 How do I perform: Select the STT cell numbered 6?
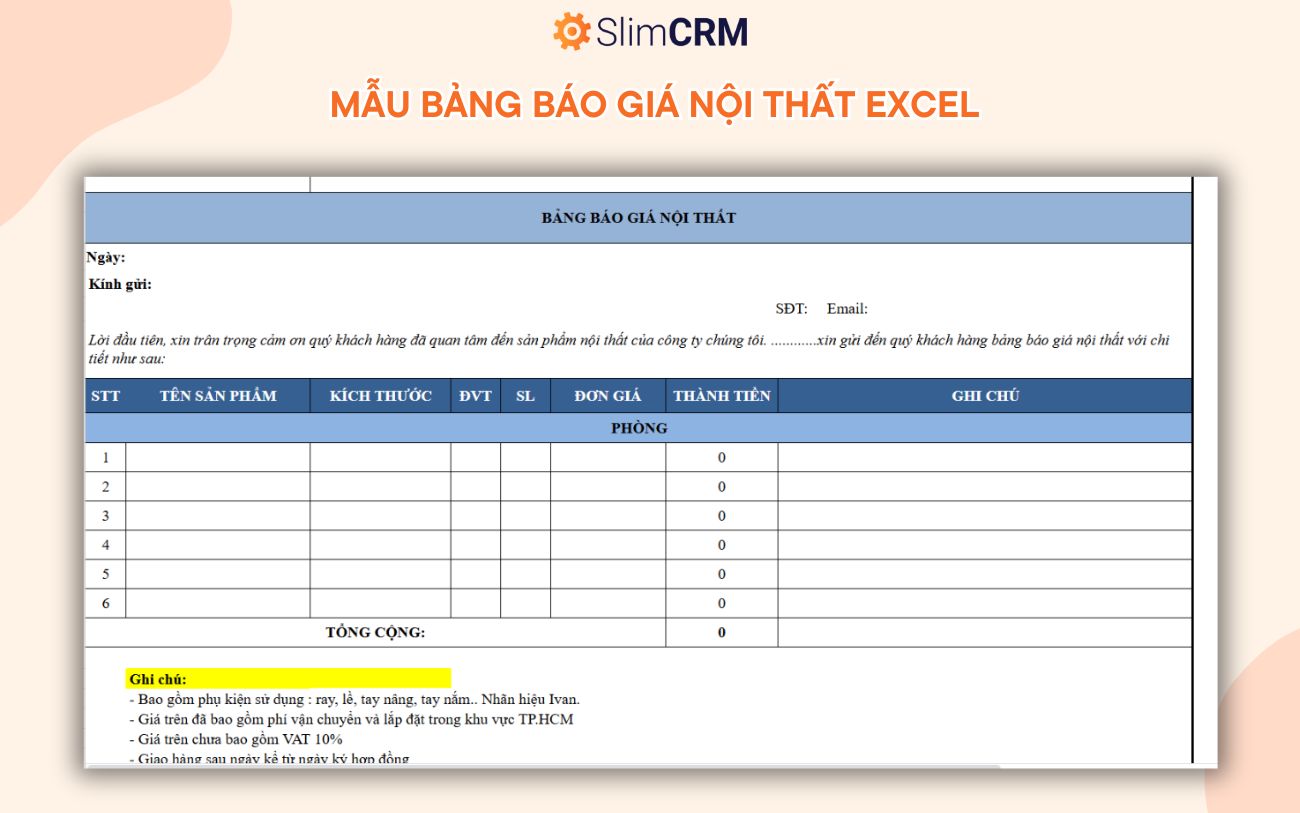coord(105,603)
